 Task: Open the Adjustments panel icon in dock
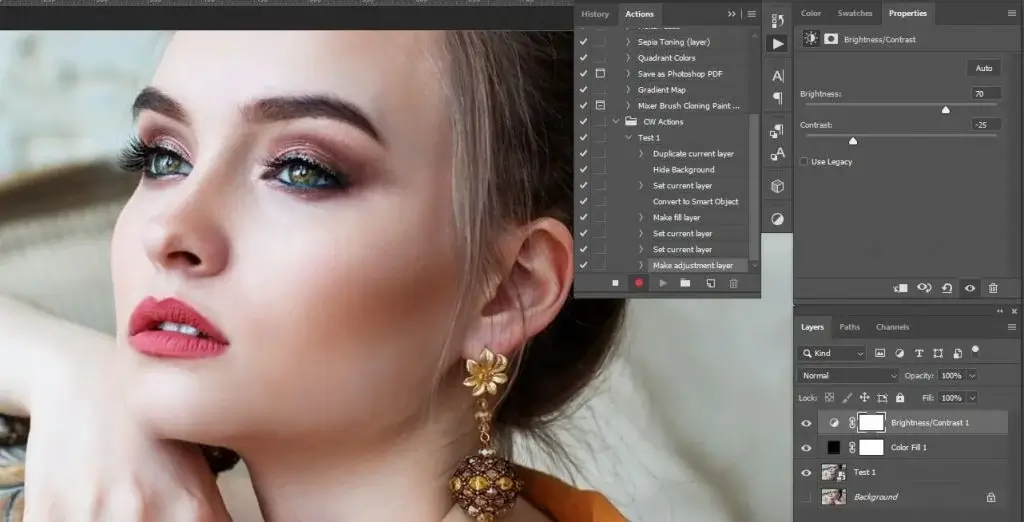coord(777,219)
